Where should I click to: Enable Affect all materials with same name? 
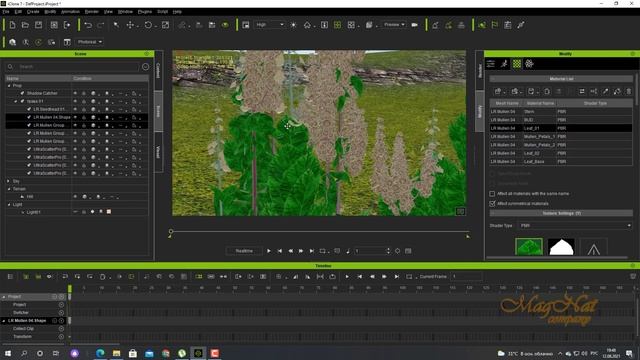(492, 193)
